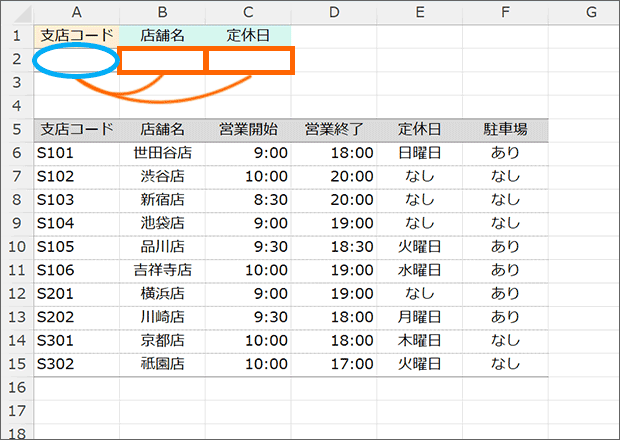Screen dimensions: 620x440
Task: Select column E header
Action: pos(420,13)
